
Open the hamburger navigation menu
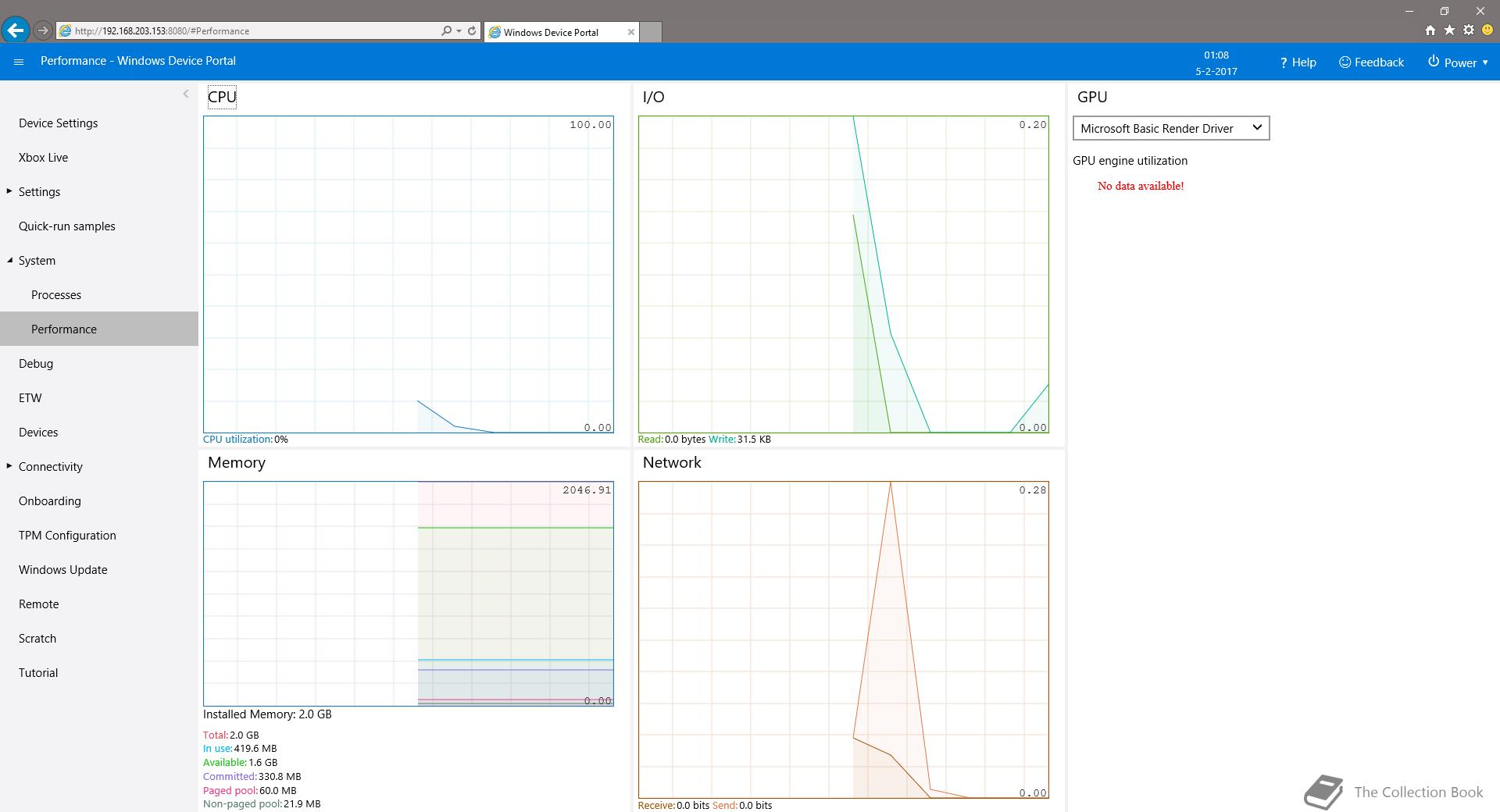[x=19, y=62]
